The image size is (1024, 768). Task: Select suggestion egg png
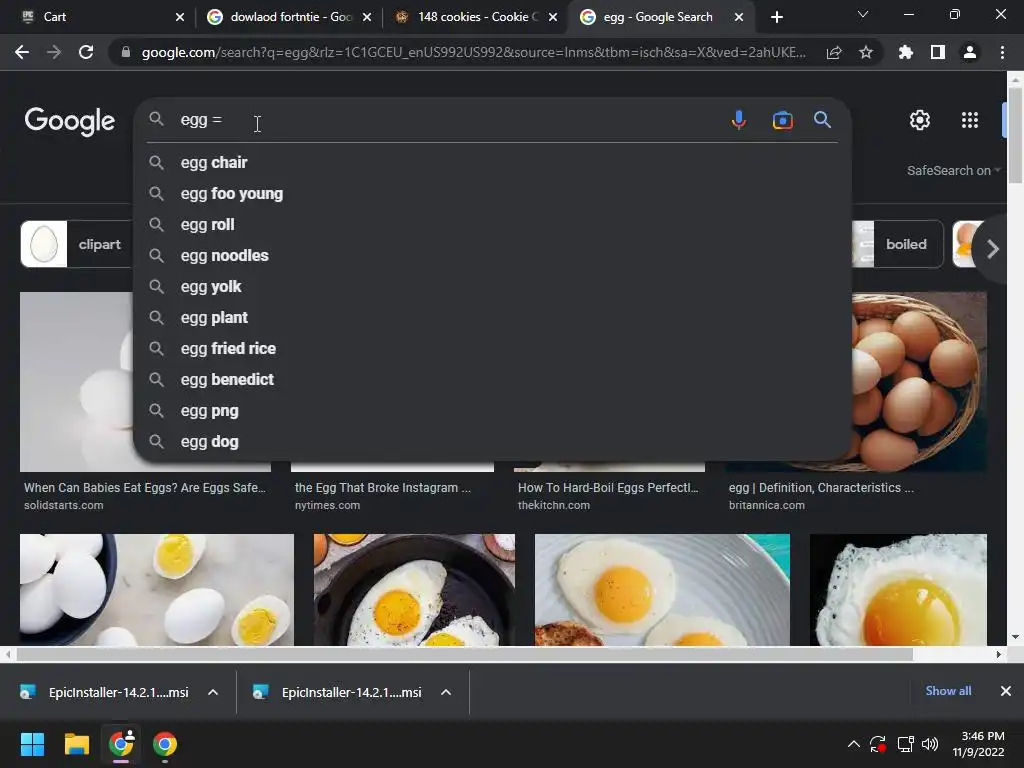tap(492, 411)
